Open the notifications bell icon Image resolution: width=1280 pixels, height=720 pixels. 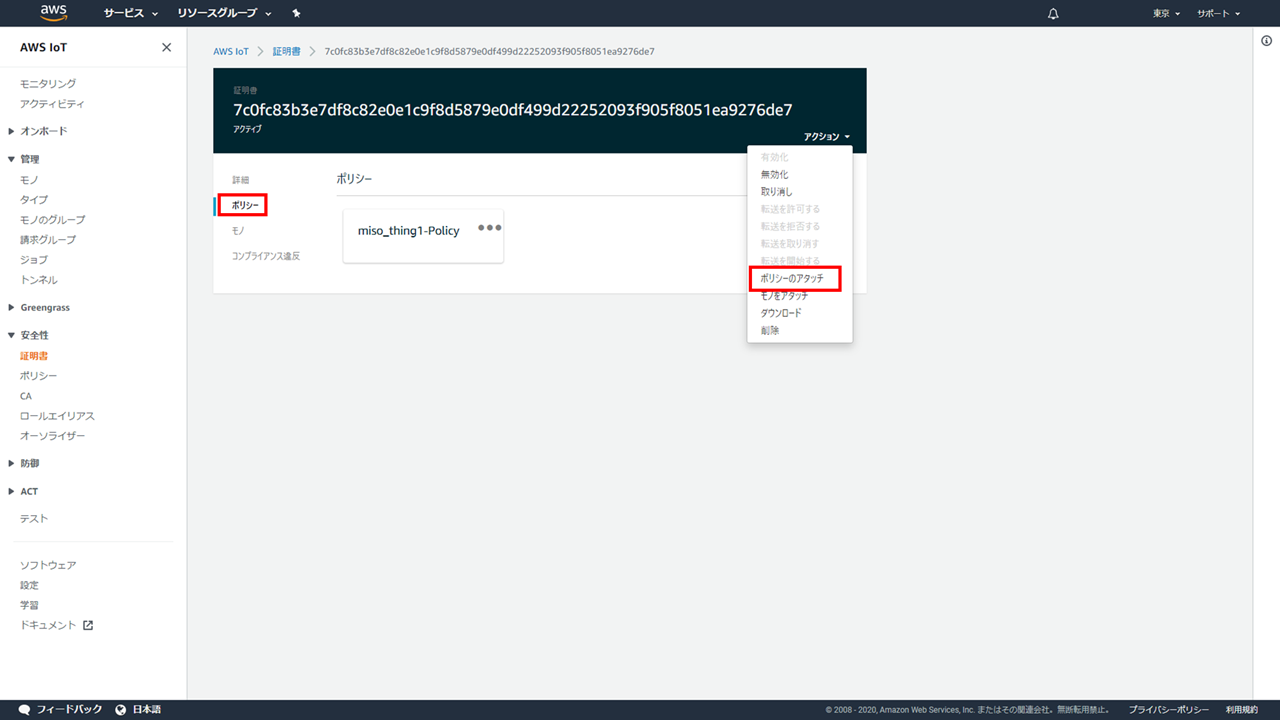pos(1053,14)
